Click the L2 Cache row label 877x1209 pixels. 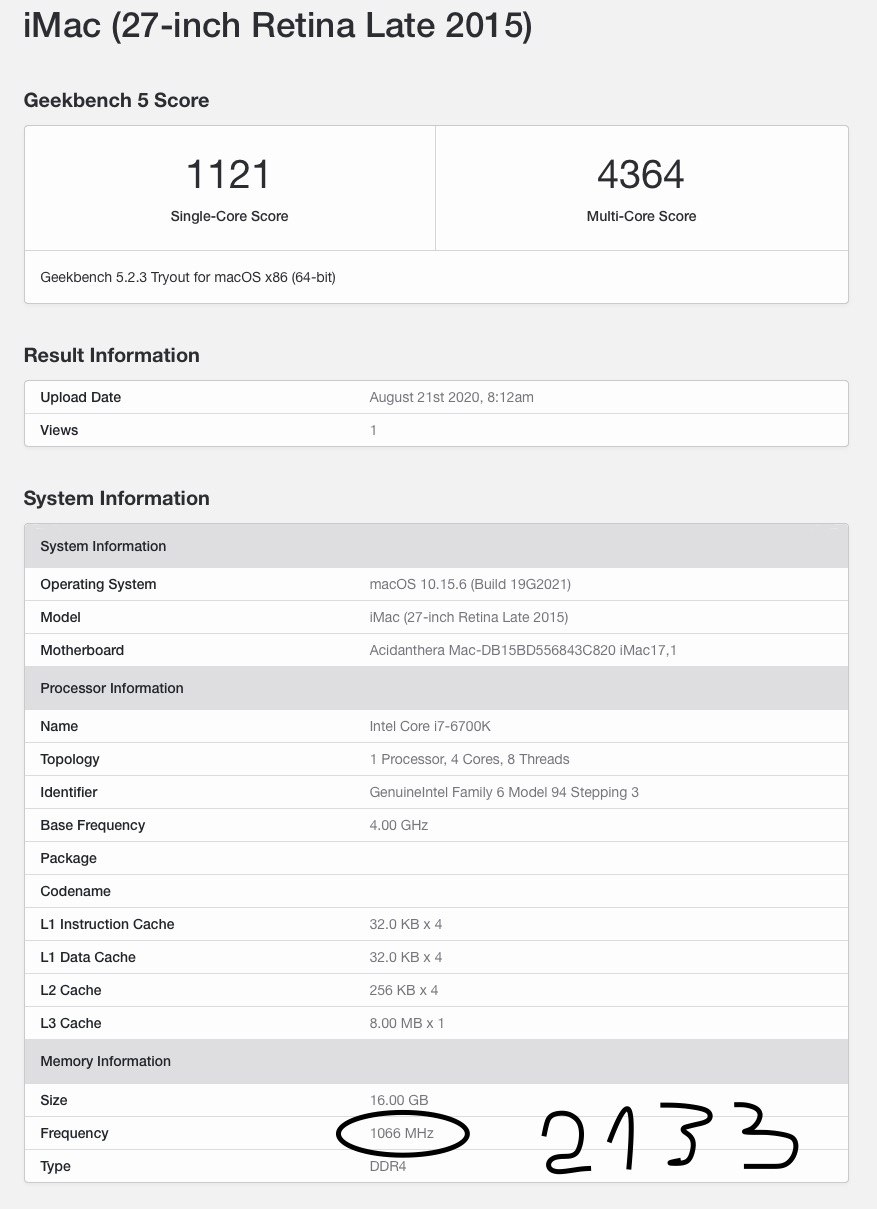[x=71, y=990]
